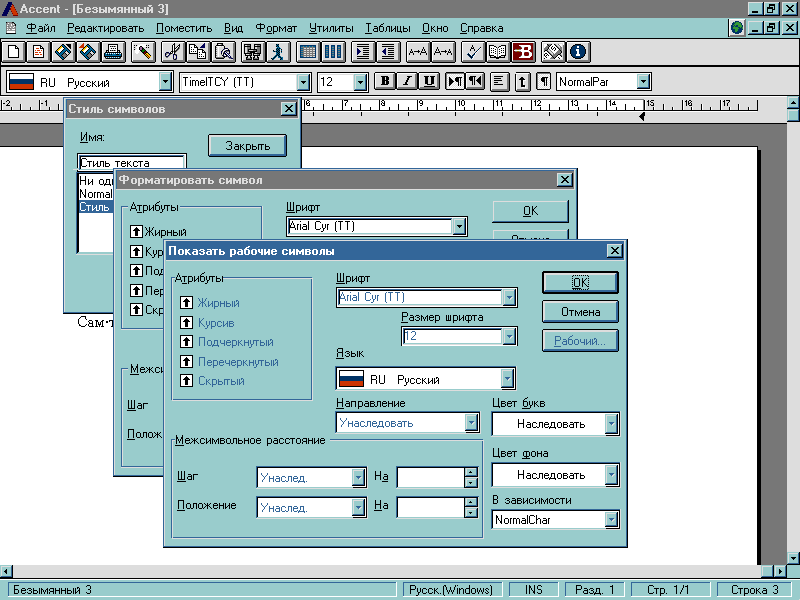The image size is (800, 600).
Task: Click the Размер шрифта size field
Action: 451,336
